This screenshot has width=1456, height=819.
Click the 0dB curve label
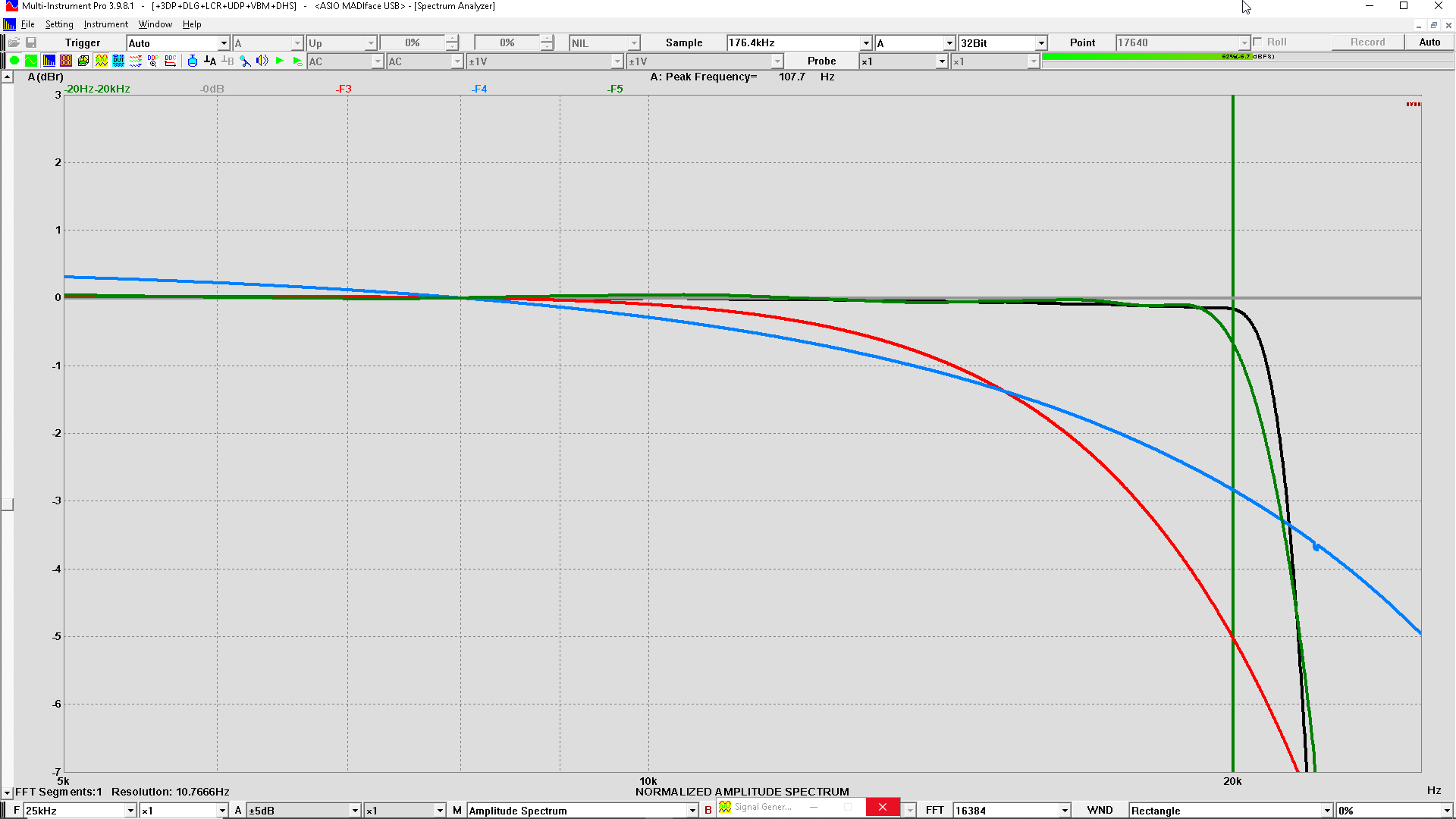(213, 89)
